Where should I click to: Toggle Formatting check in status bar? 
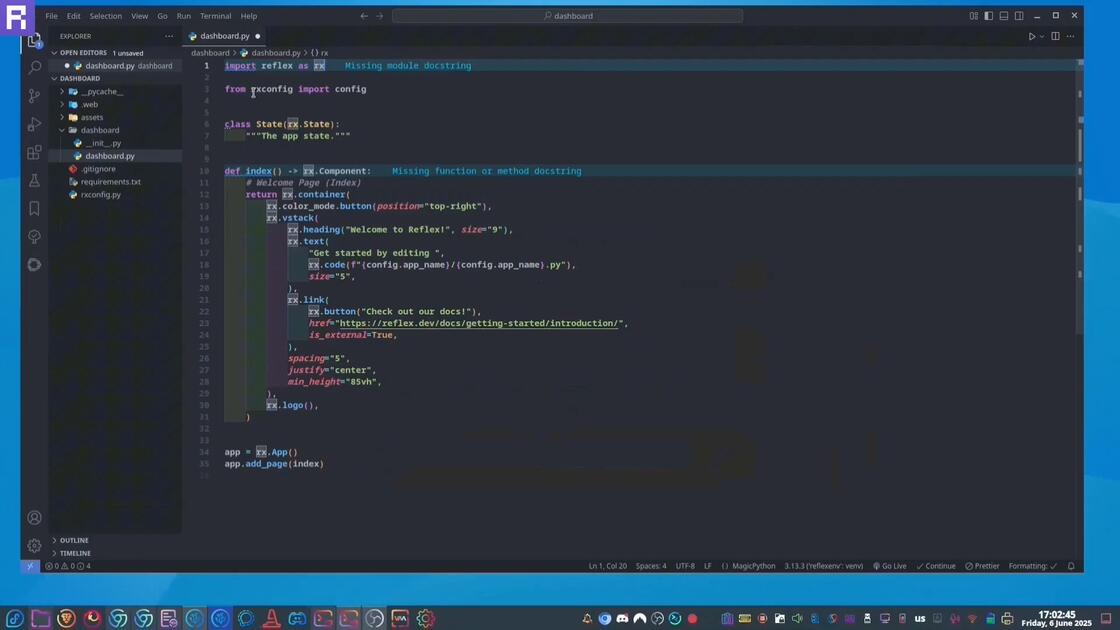(1033, 566)
